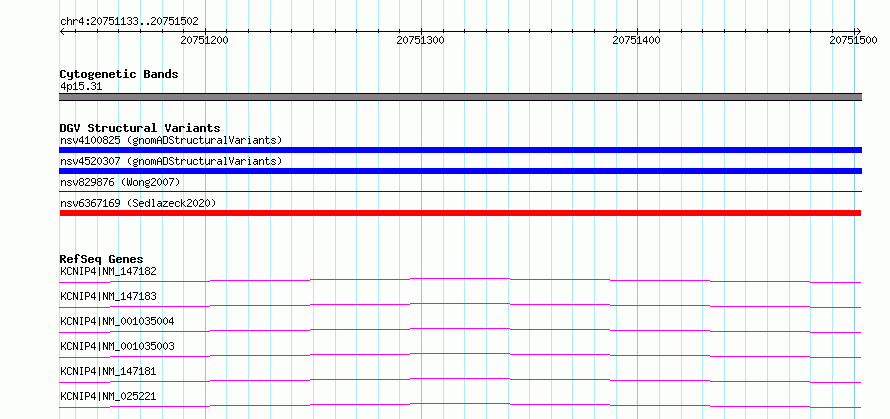Open variant label nsv829876 (Wong2007)

pyautogui.click(x=120, y=182)
